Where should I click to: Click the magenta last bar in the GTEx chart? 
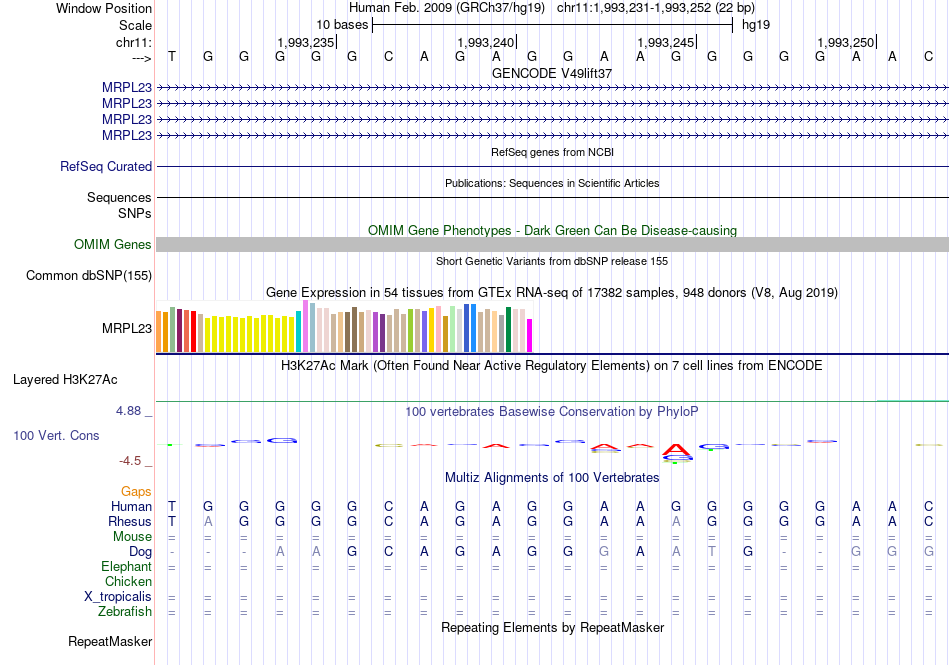point(530,336)
